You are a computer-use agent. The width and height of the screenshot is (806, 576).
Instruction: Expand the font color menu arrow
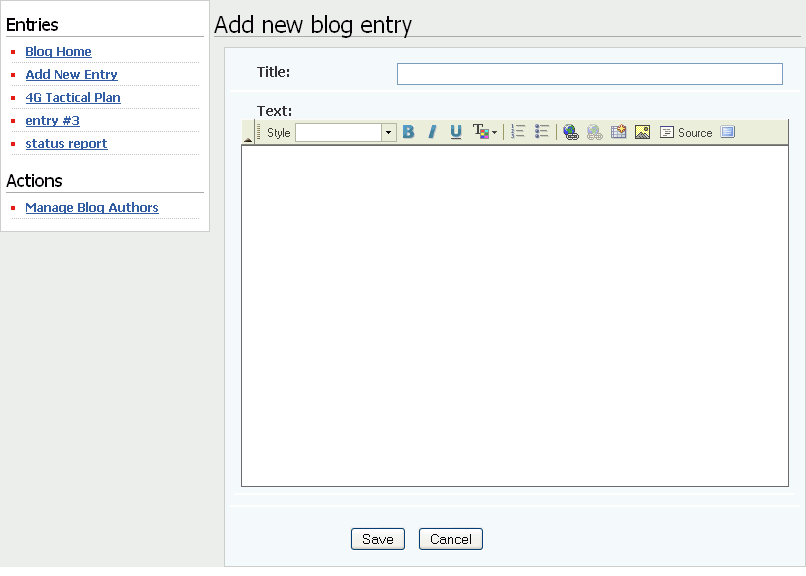[493, 131]
